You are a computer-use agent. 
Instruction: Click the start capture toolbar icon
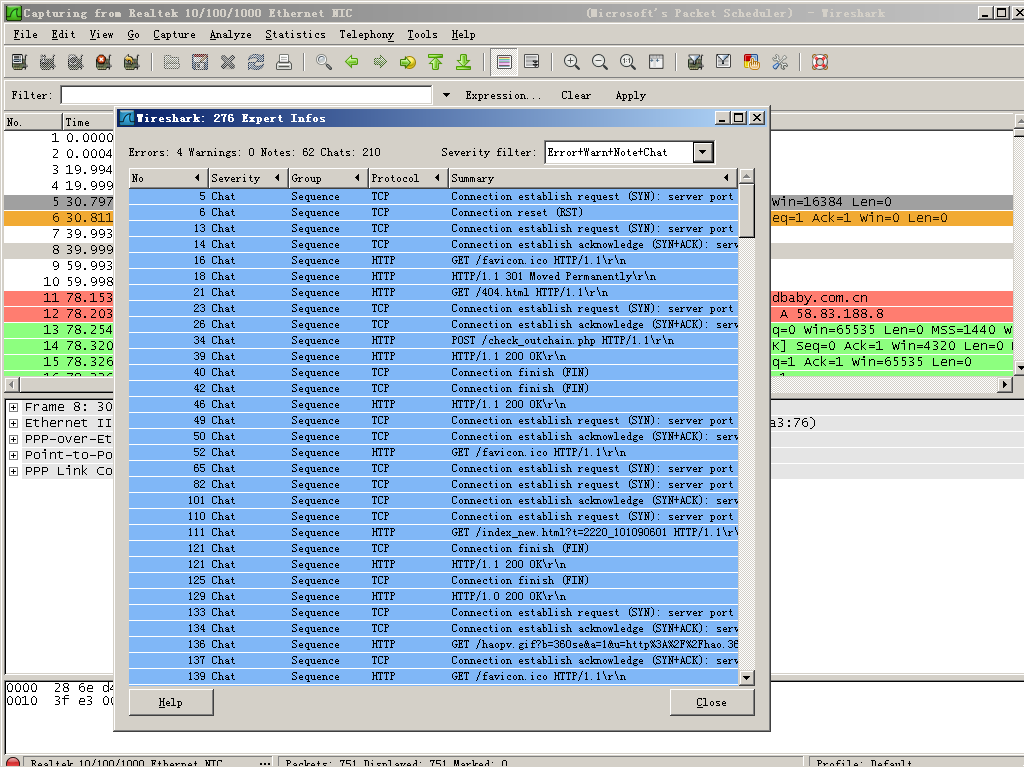click(x=76, y=62)
